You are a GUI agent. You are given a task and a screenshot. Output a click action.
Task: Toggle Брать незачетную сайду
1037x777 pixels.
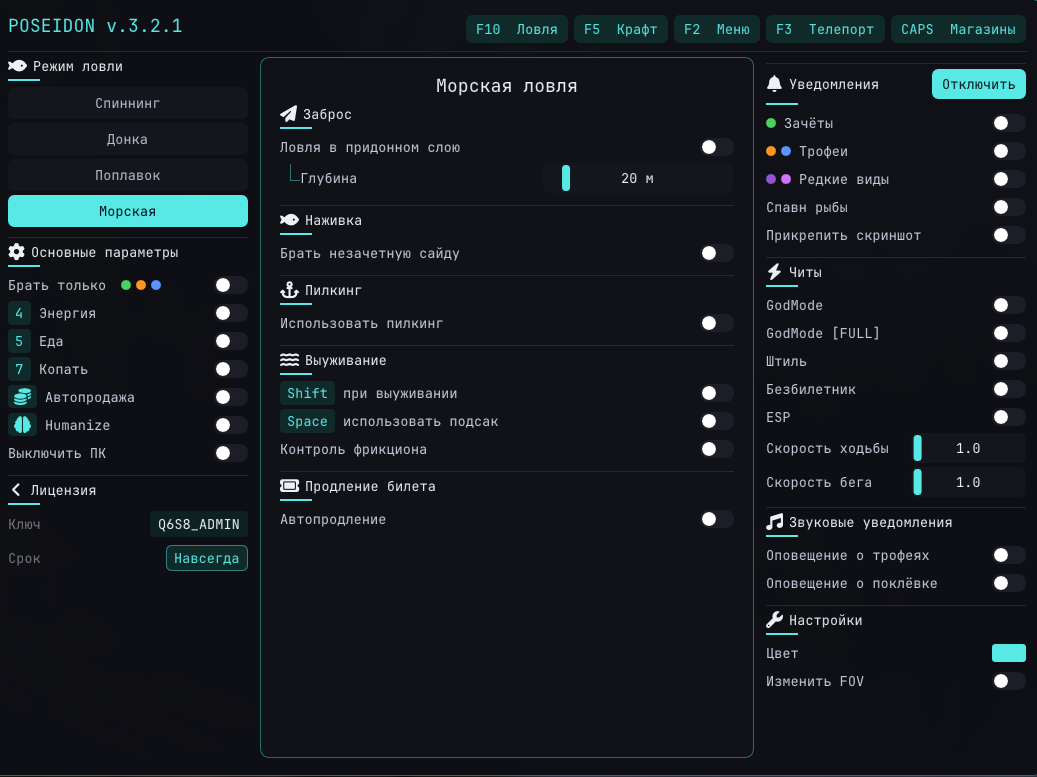pos(717,253)
